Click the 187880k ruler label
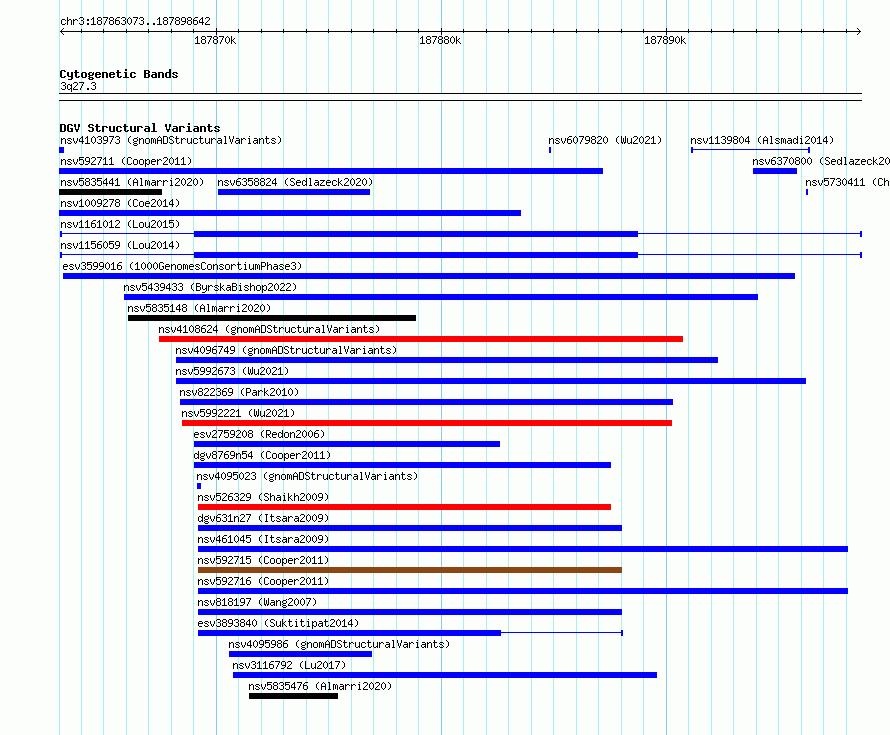 pyautogui.click(x=440, y=40)
